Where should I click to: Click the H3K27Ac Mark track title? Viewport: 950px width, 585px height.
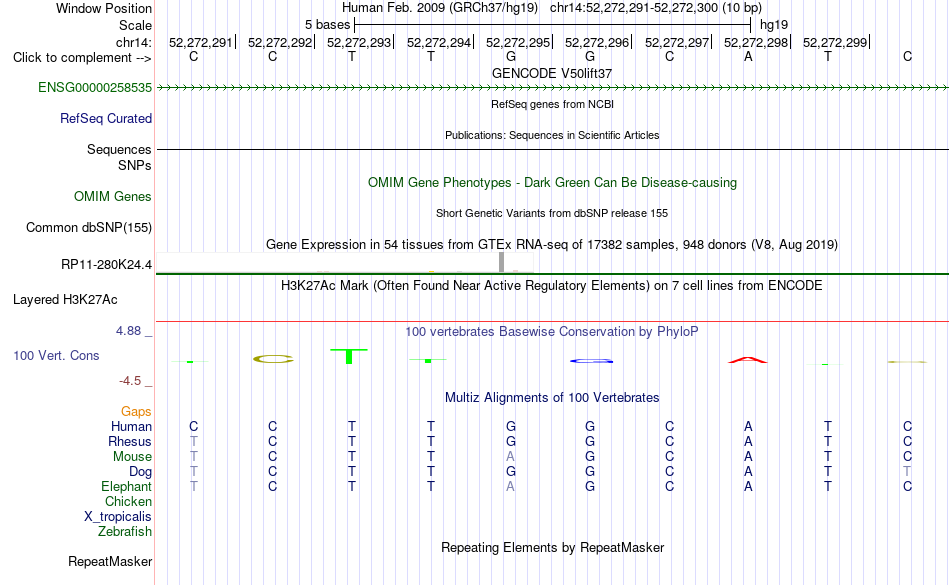click(552, 286)
